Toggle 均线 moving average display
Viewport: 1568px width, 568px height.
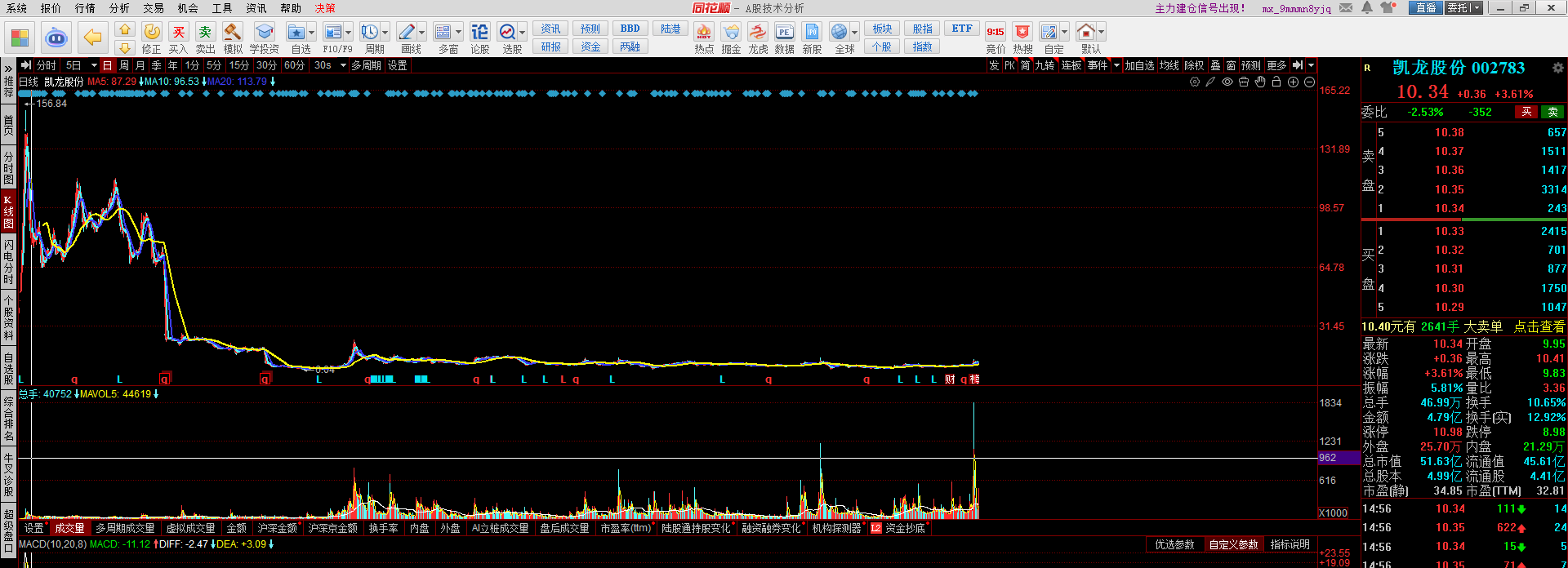(x=1169, y=65)
